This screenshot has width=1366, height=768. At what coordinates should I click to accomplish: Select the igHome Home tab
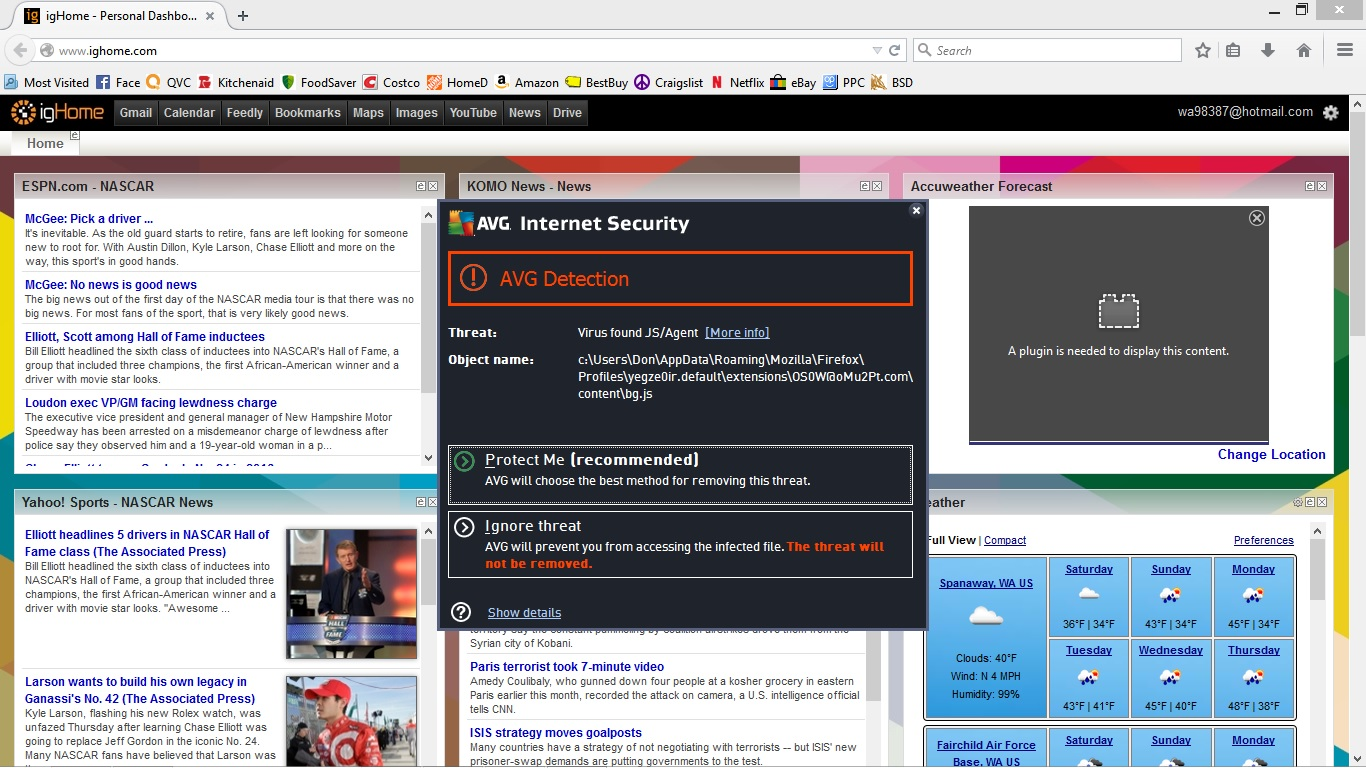pyautogui.click(x=45, y=143)
